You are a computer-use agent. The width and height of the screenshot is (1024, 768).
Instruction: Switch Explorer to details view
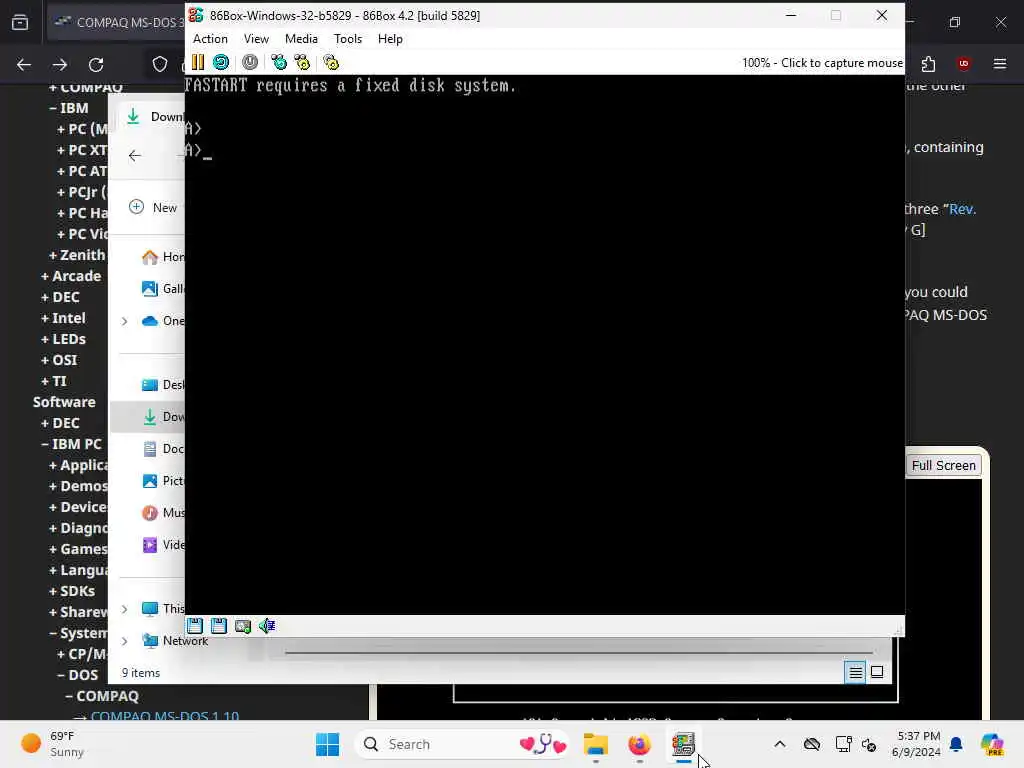click(856, 672)
